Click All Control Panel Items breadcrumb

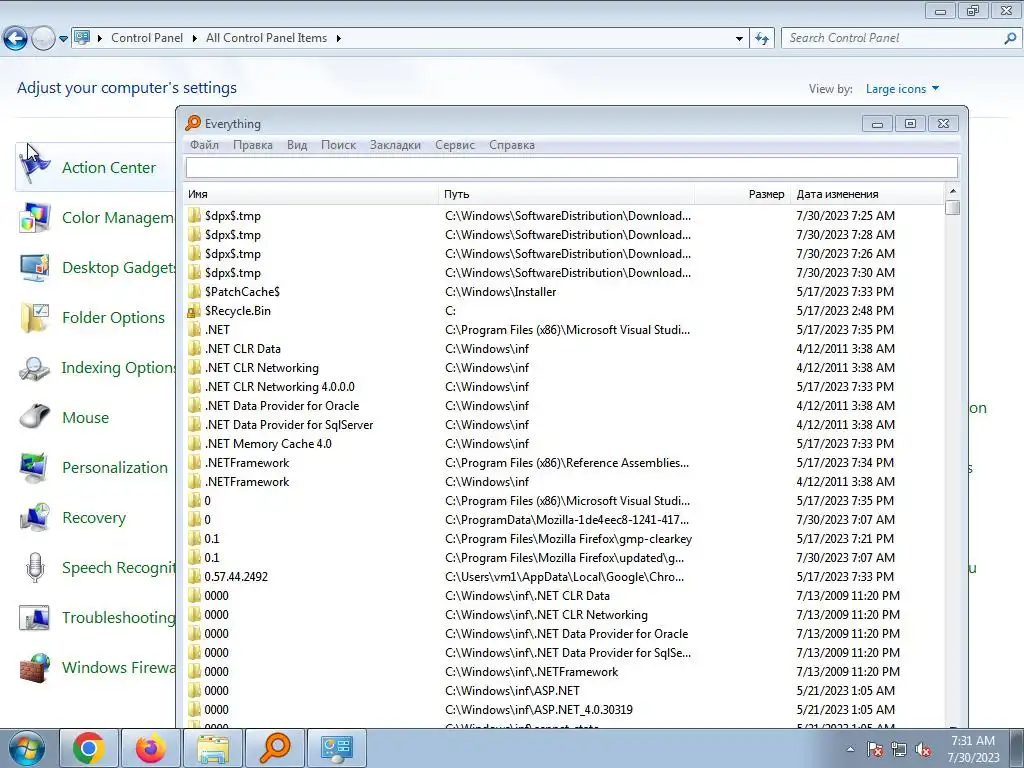266,38
